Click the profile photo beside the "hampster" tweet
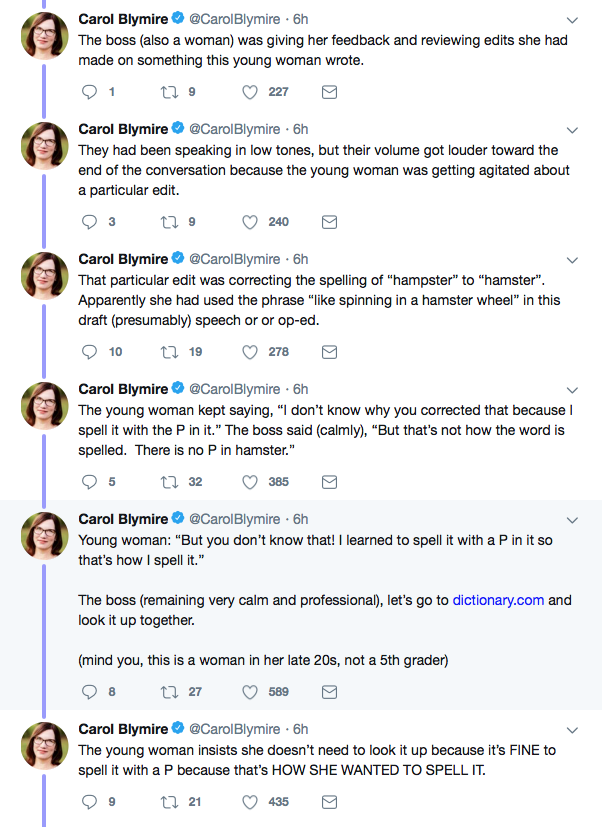This screenshot has height=827, width=602. tap(44, 275)
